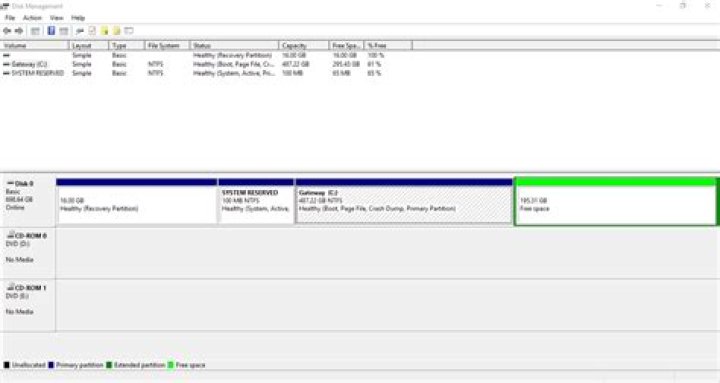Click the Forward arrow in the toolbar
The width and height of the screenshot is (720, 383).
(19, 31)
